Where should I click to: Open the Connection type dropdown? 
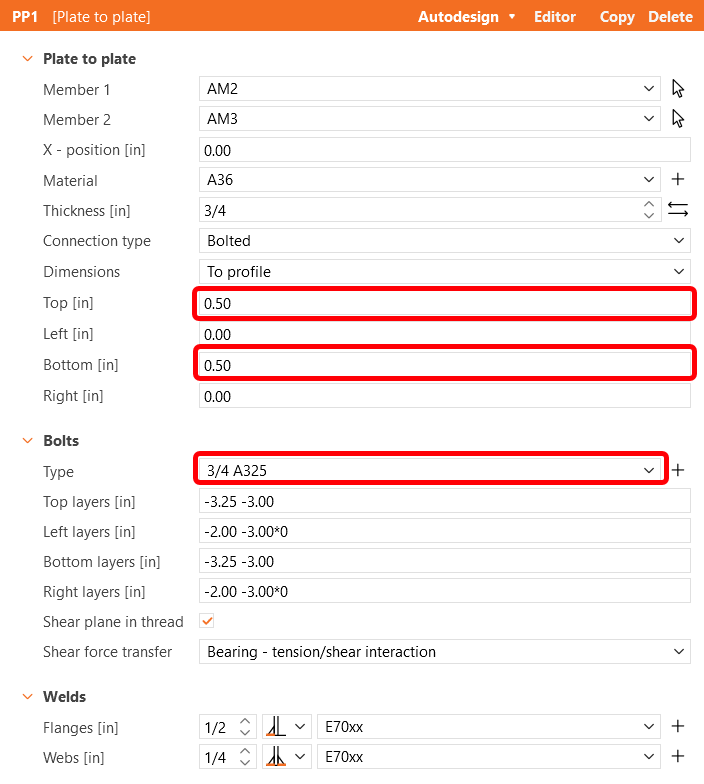444,241
